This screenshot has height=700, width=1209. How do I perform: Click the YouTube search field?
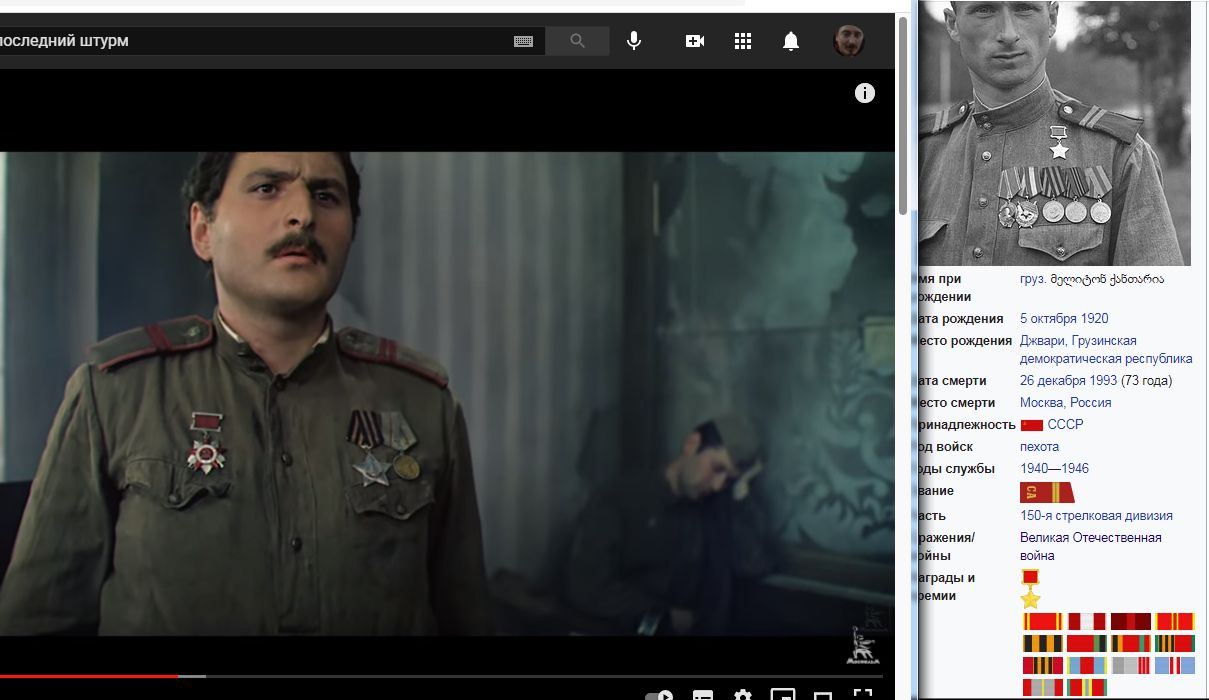(270, 41)
